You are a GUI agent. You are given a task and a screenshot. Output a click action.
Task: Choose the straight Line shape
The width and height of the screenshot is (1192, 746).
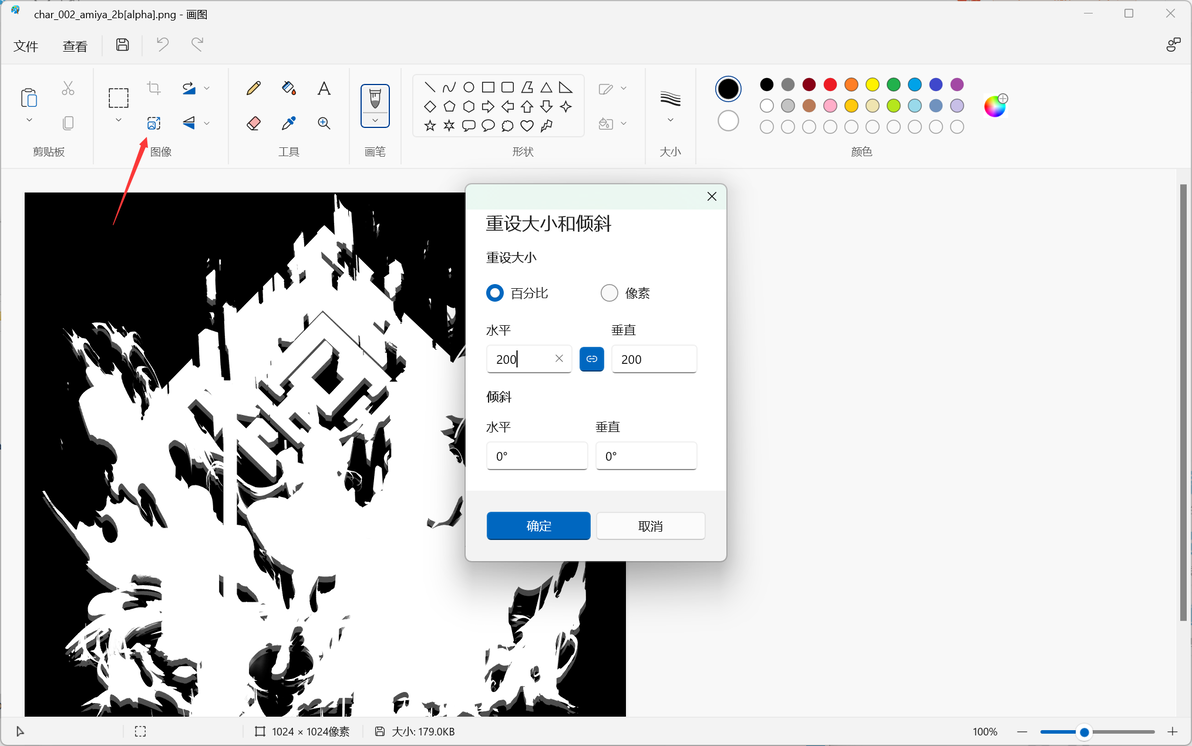coord(430,87)
